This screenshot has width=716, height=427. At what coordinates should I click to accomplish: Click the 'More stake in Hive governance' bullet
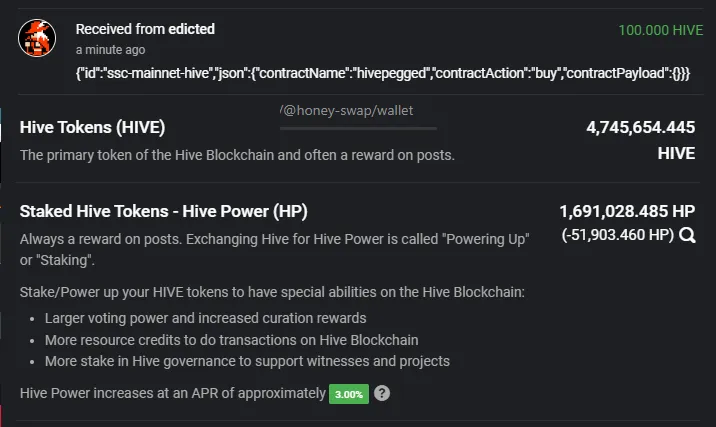click(x=247, y=361)
